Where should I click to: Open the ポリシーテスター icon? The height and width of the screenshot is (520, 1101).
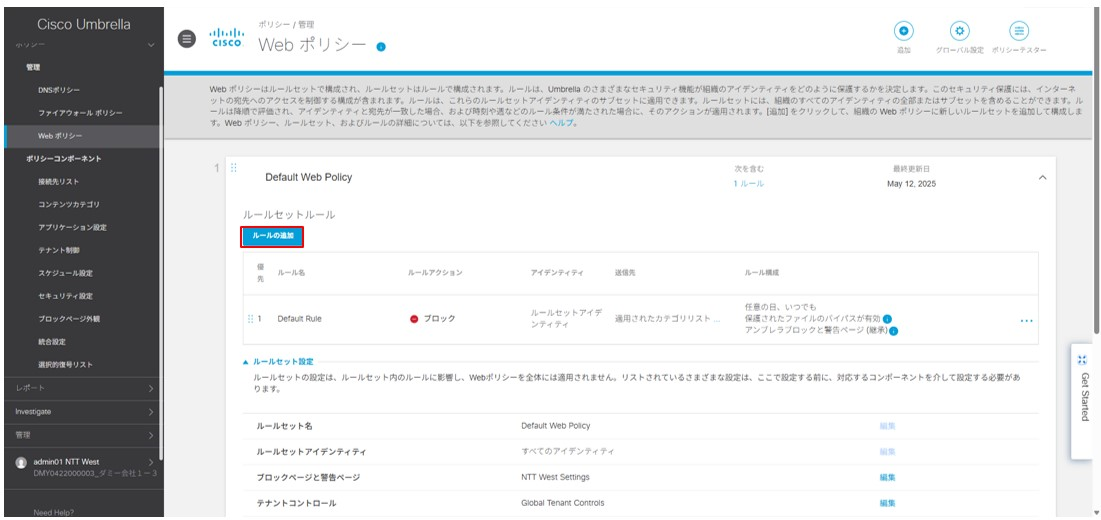pos(1019,31)
